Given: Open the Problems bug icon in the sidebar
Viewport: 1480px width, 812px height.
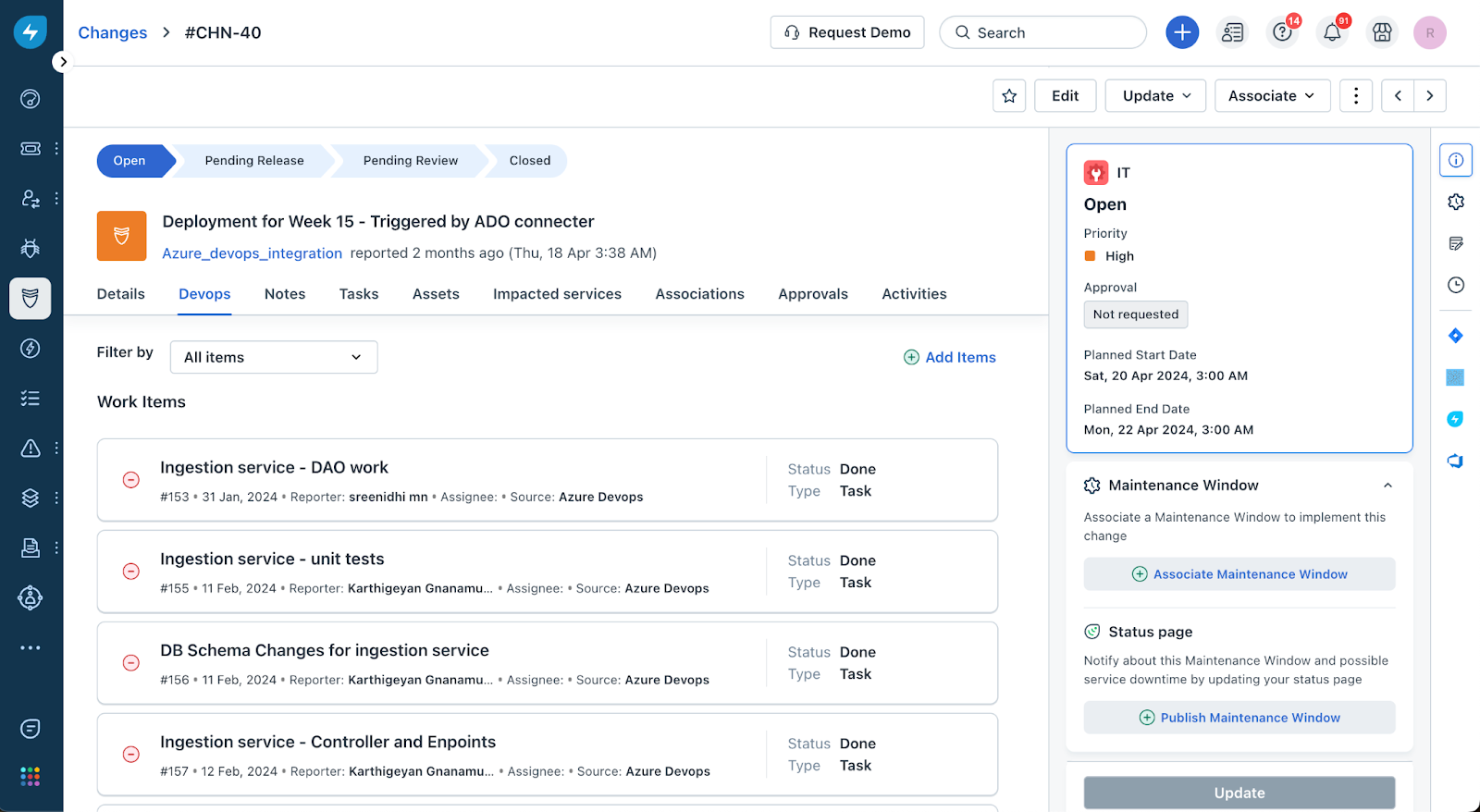Looking at the screenshot, I should click(x=31, y=248).
